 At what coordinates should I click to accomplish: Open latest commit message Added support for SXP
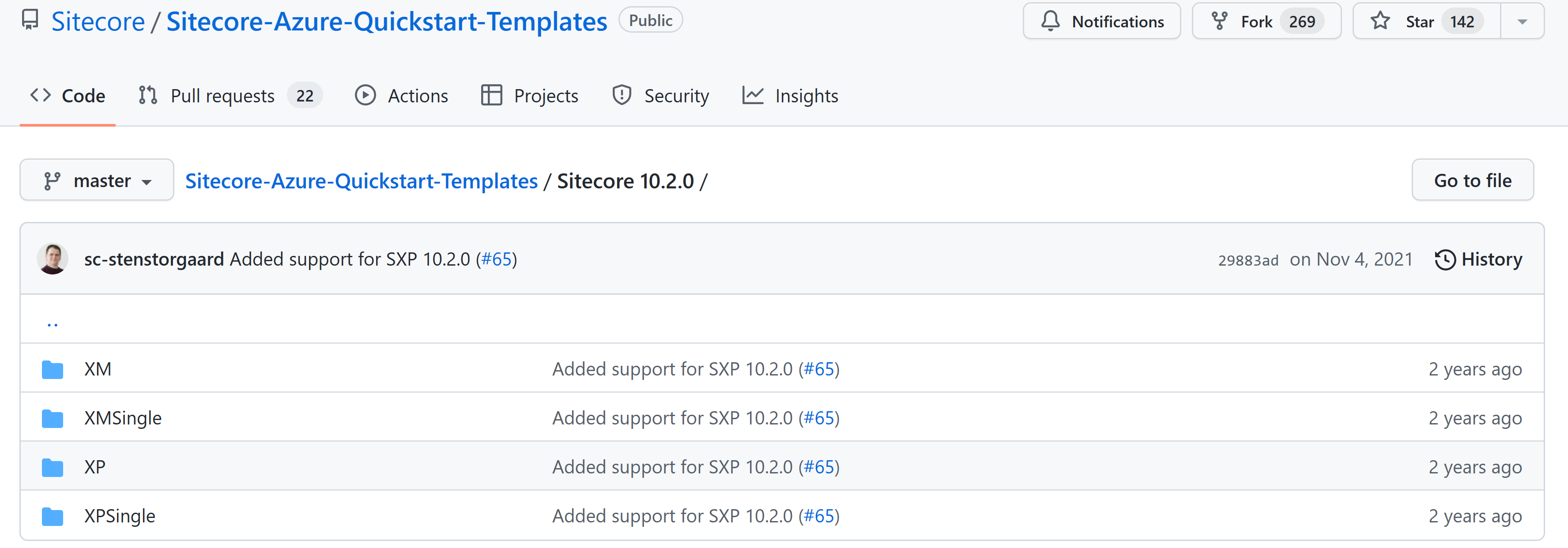point(350,259)
